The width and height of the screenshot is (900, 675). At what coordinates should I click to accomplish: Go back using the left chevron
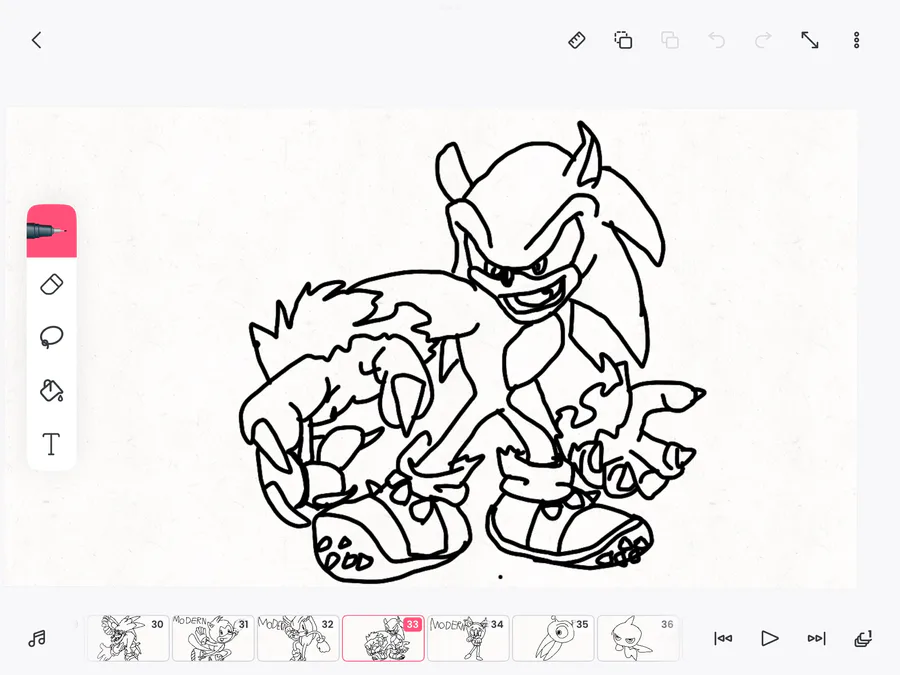point(37,40)
